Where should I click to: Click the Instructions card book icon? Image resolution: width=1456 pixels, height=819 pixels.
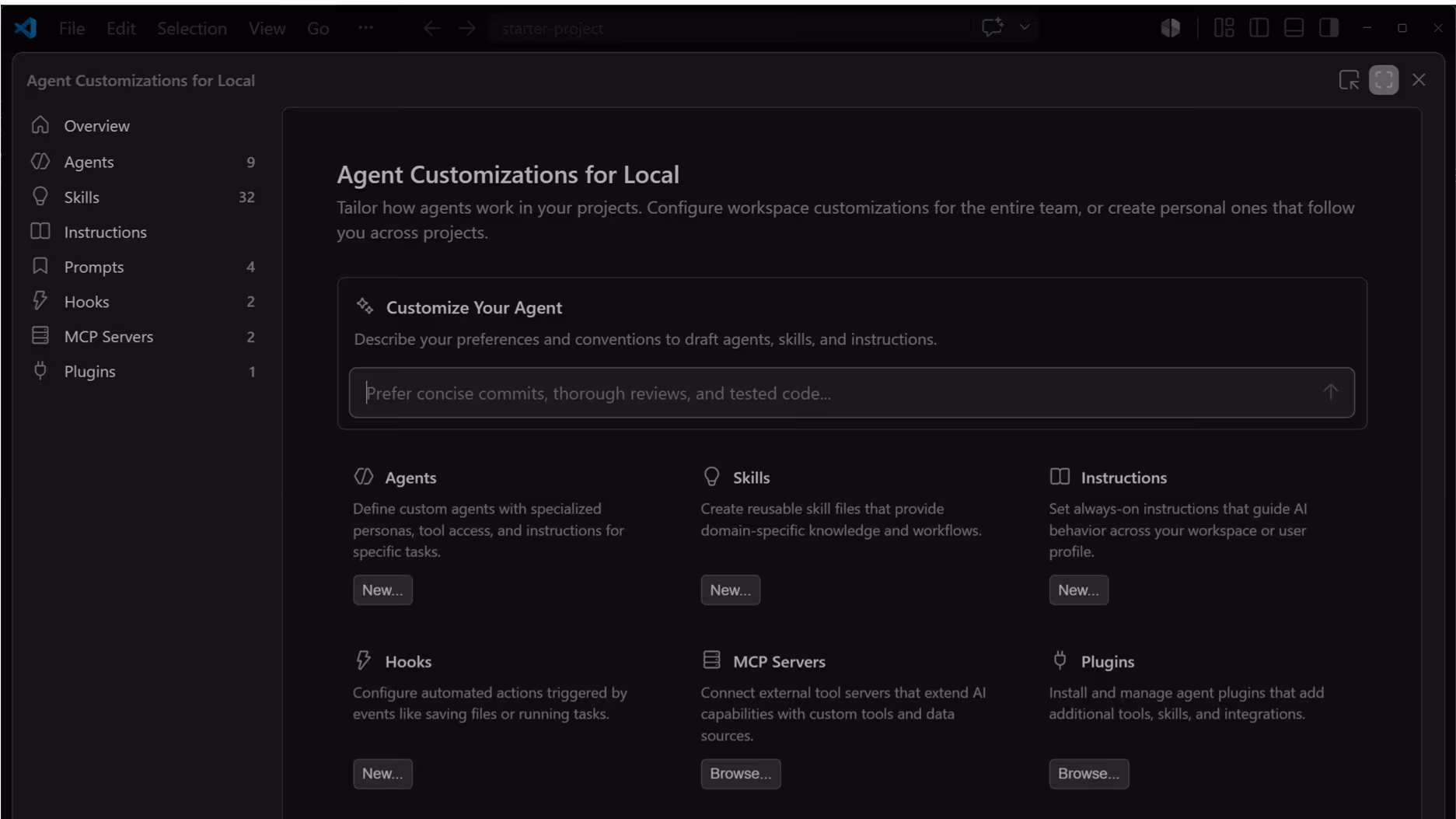[1060, 476]
